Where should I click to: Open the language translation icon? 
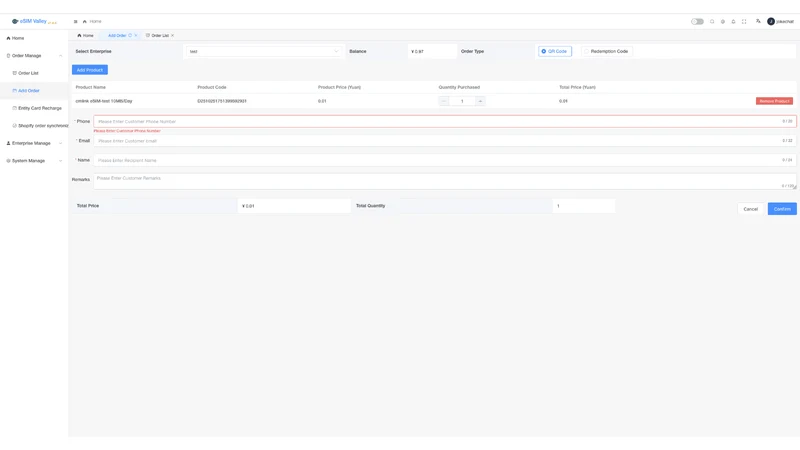click(x=758, y=21)
